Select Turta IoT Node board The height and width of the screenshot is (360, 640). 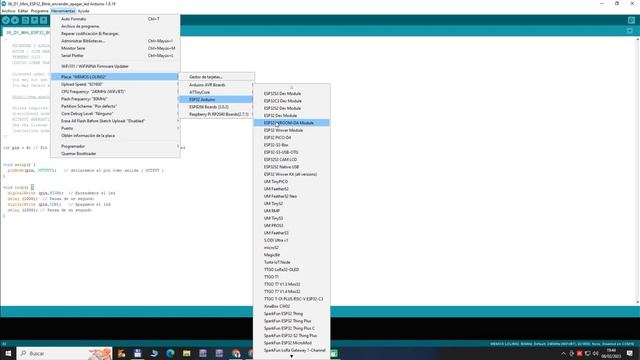click(x=291, y=262)
